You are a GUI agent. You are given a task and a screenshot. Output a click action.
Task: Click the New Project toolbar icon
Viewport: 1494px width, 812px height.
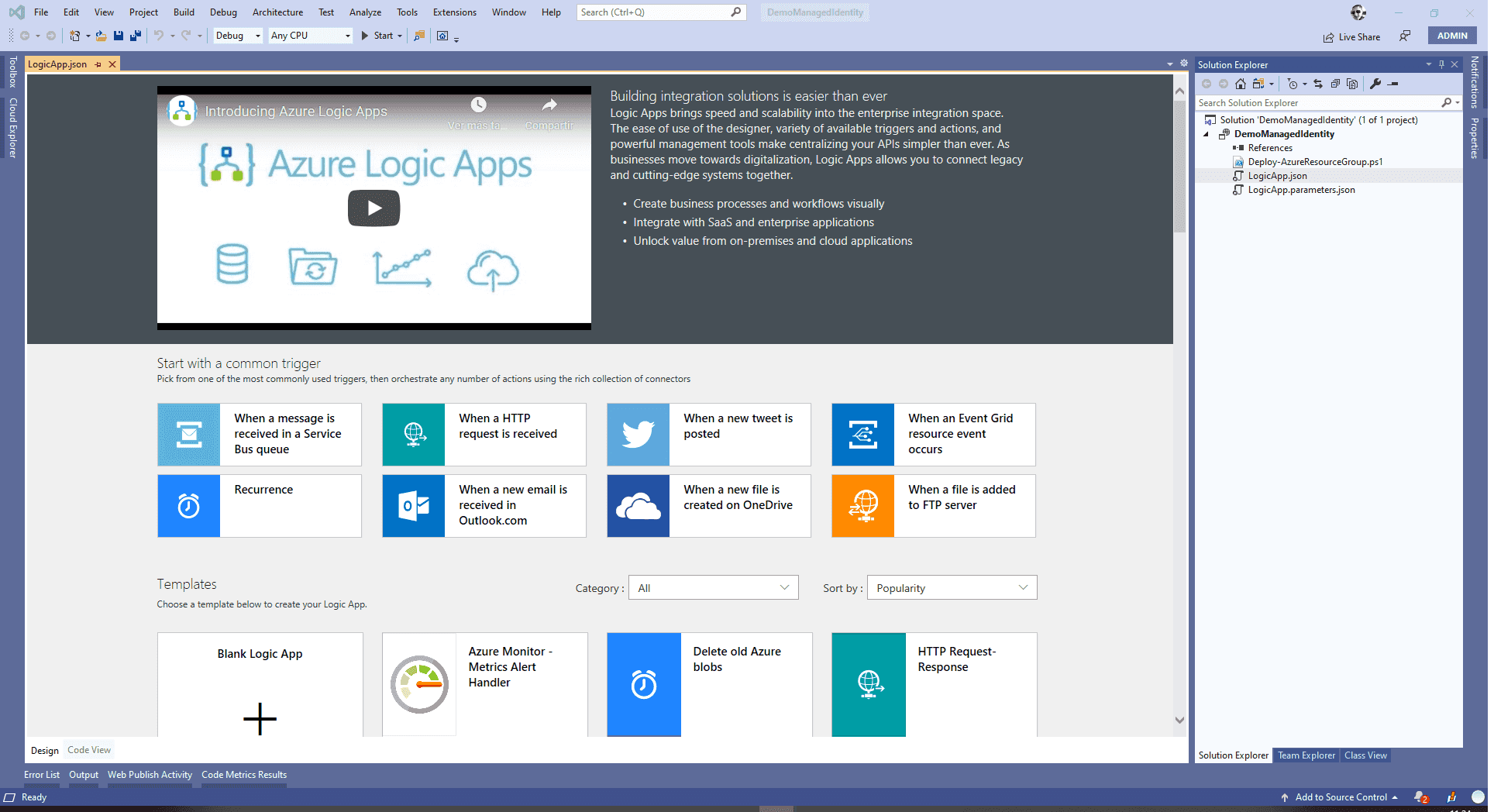pos(75,36)
